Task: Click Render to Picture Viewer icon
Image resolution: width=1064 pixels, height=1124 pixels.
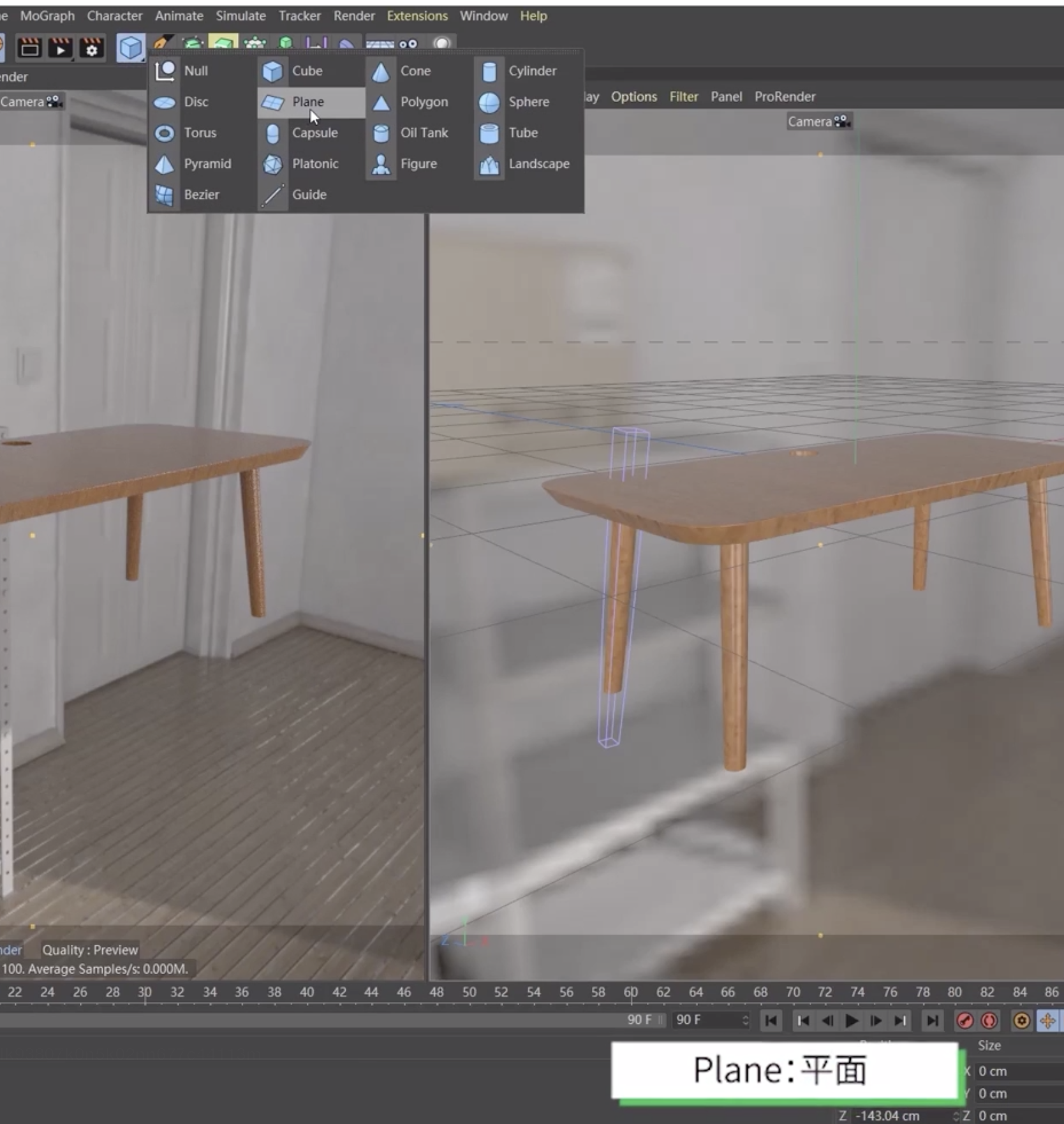Action: coord(61,48)
